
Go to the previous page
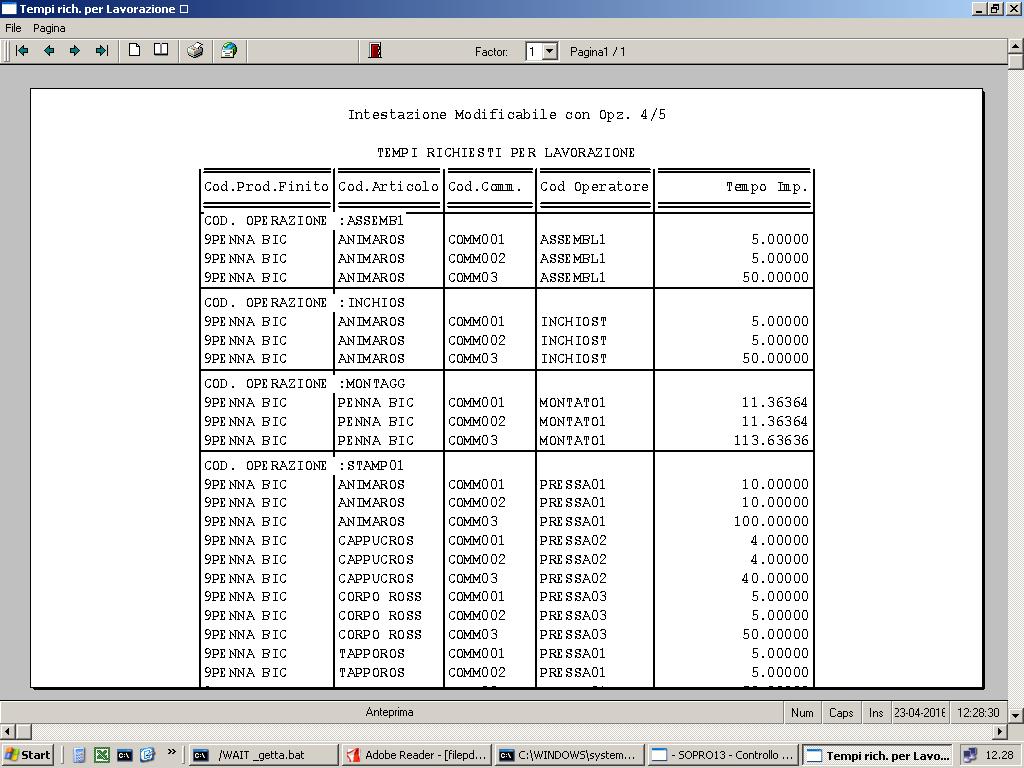(x=49, y=51)
